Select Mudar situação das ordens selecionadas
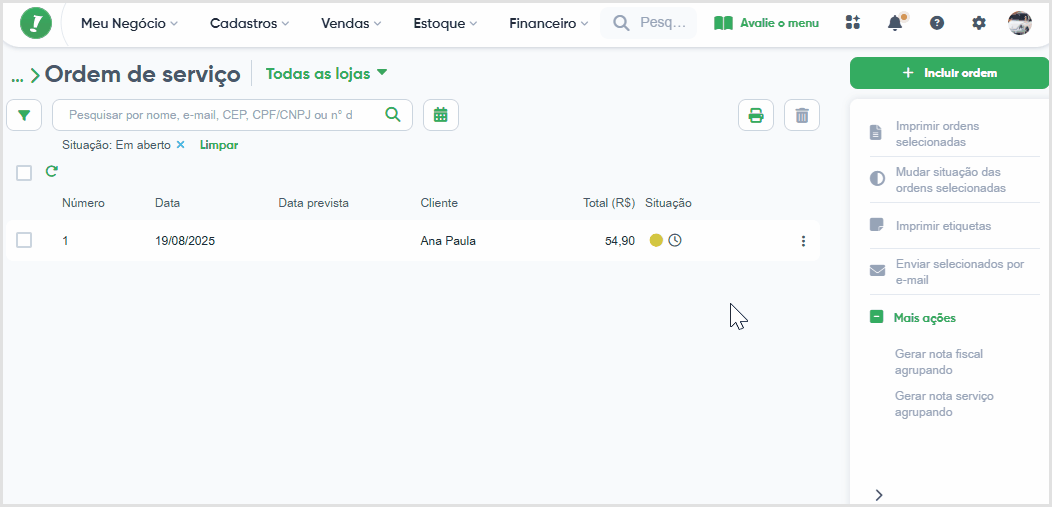The height and width of the screenshot is (507, 1052). (951, 180)
